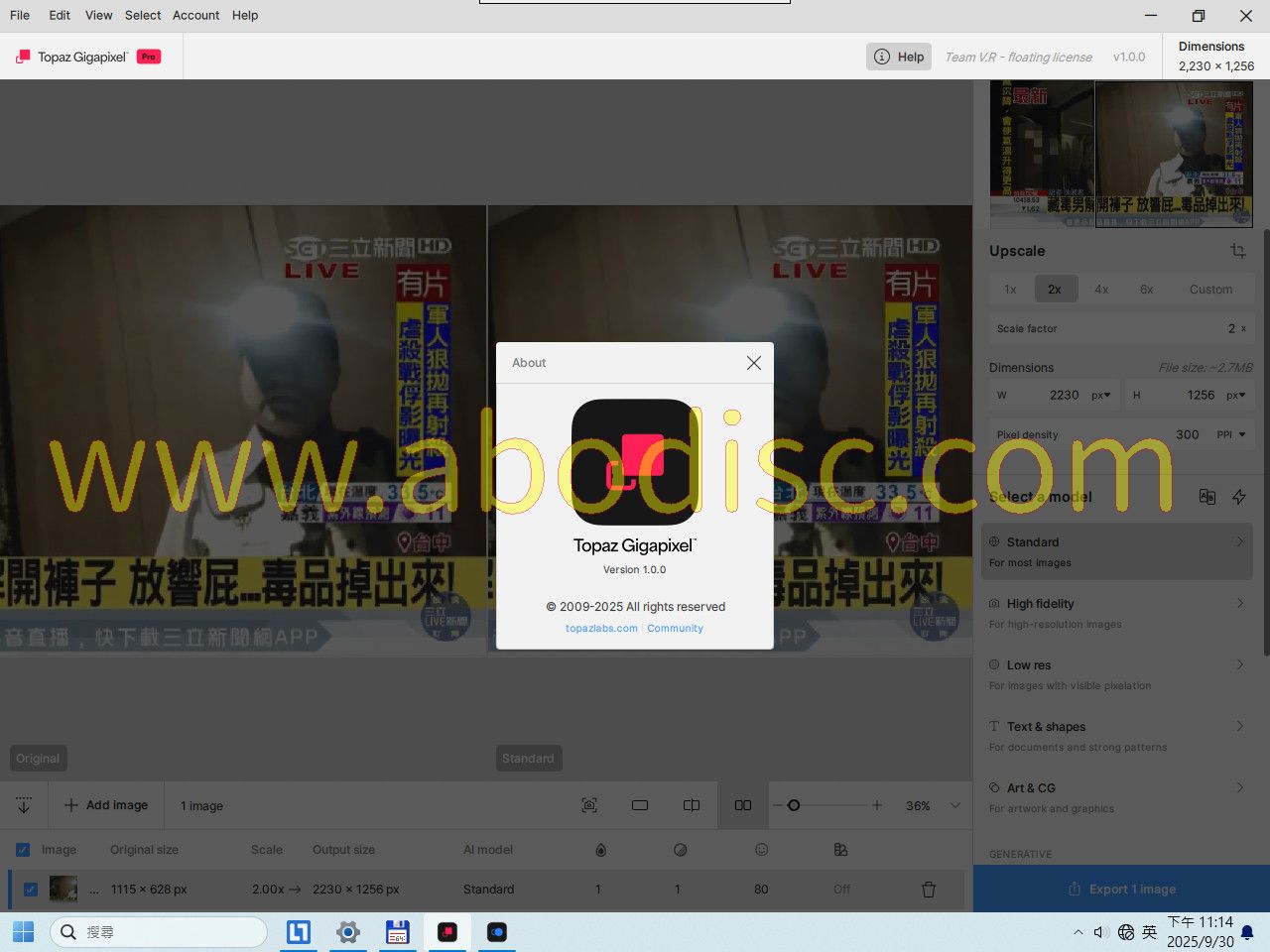Image resolution: width=1270 pixels, height=952 pixels.
Task: Open the zoom percentage dropdown
Action: 955,805
